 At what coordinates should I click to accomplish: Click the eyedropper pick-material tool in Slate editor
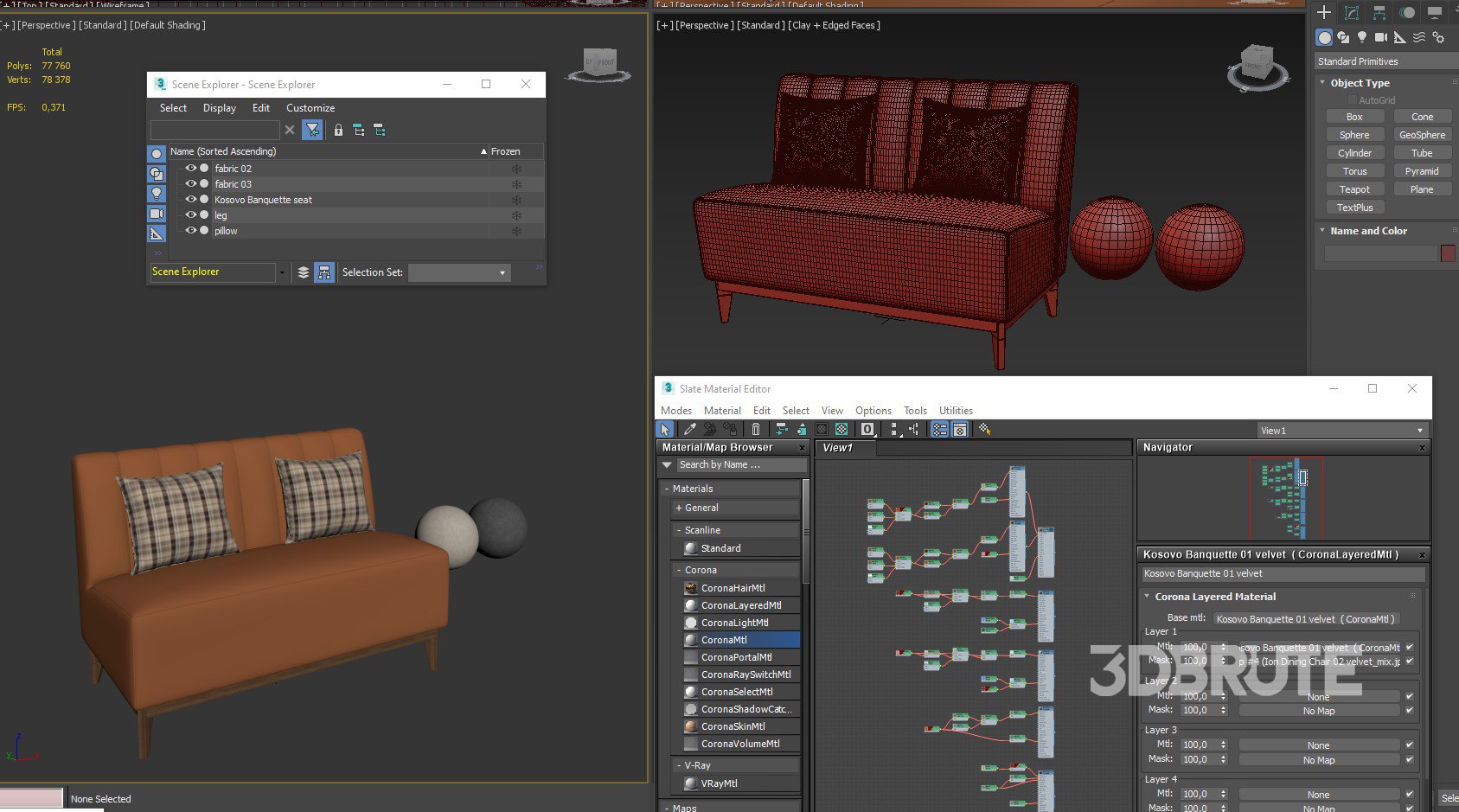(x=689, y=429)
